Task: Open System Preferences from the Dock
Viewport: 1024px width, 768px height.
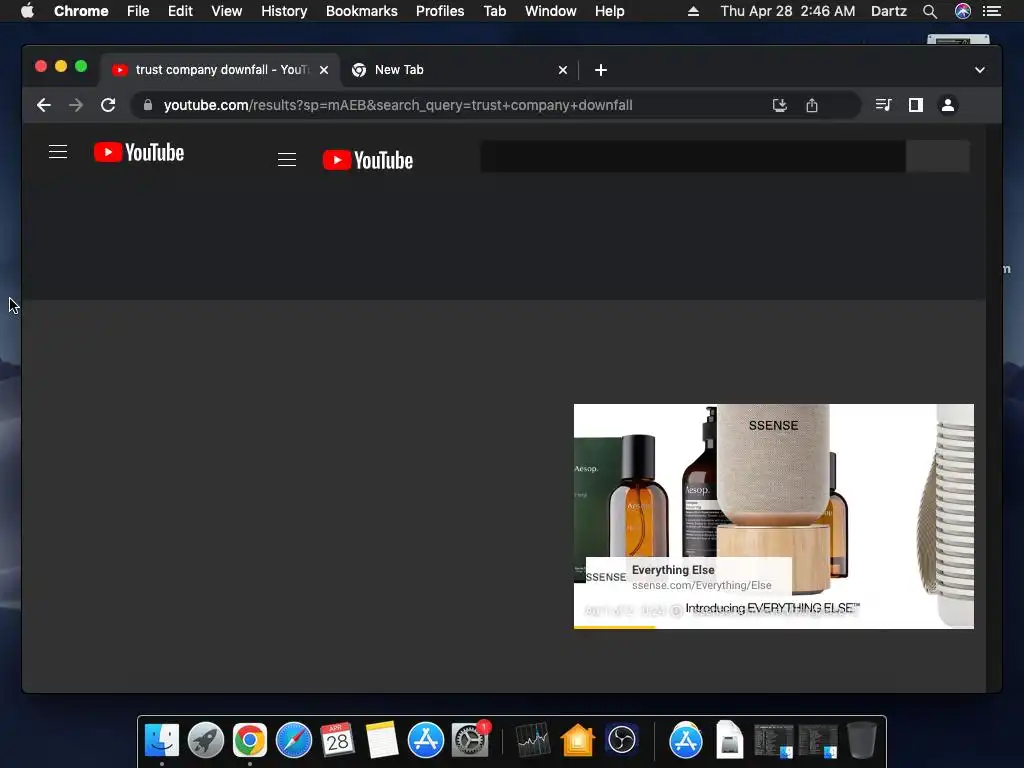Action: (470, 740)
